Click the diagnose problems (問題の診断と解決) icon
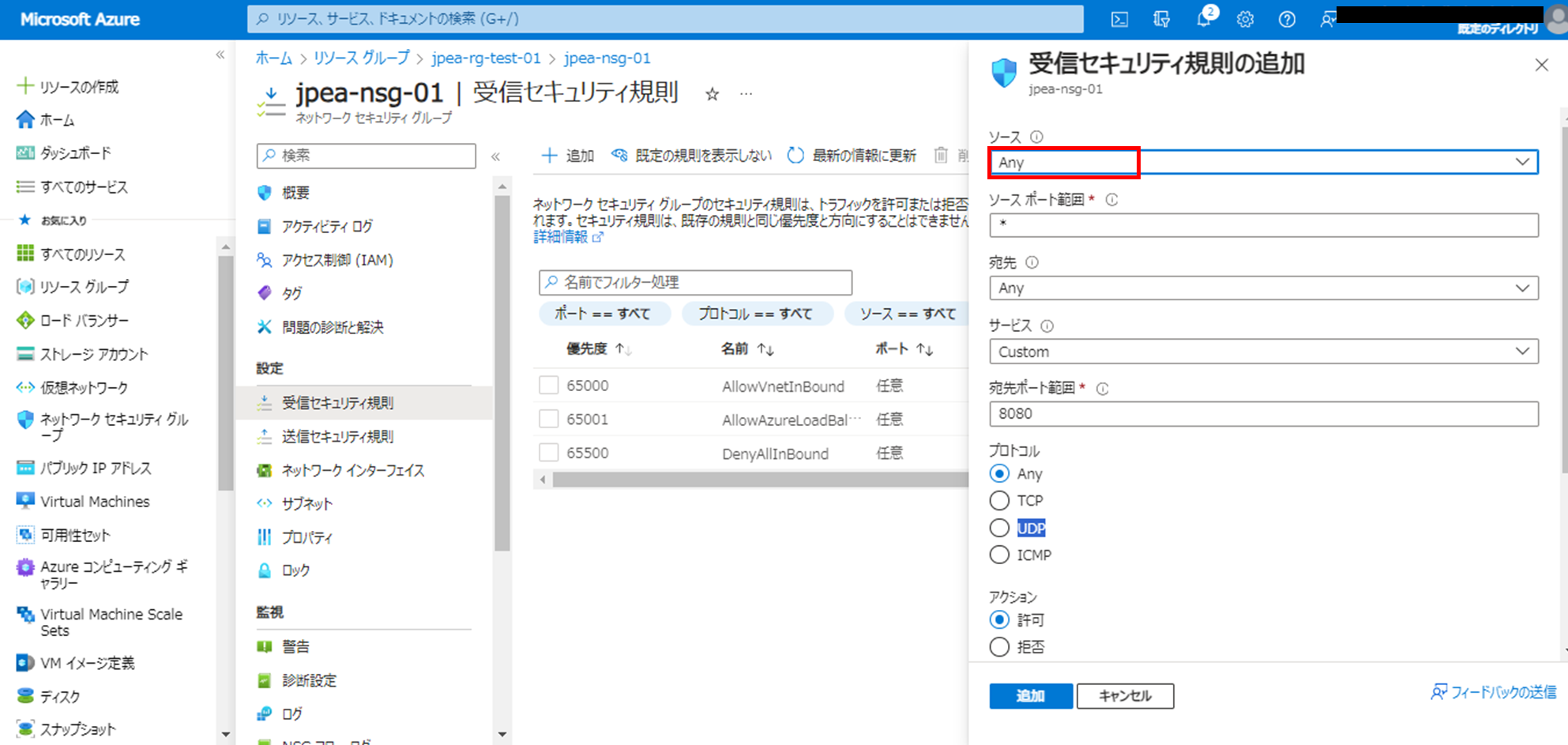 (265, 326)
